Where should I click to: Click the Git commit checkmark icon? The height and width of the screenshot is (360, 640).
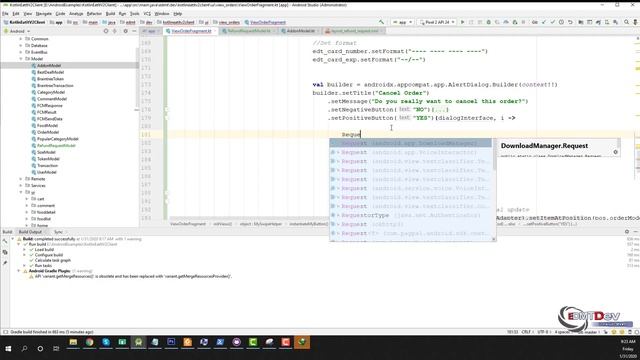coord(553,22)
